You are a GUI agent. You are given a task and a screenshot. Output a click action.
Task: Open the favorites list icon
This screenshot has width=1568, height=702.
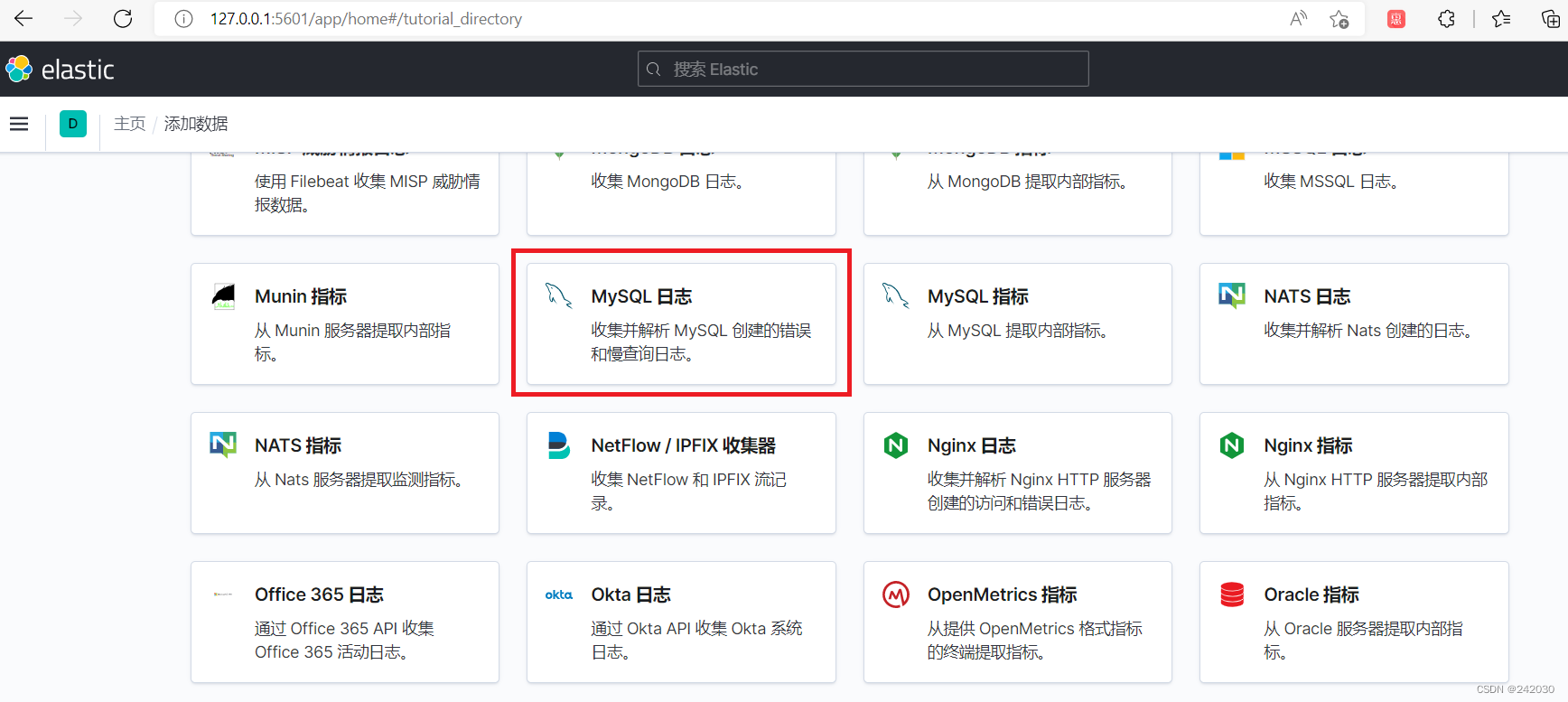tap(1501, 19)
